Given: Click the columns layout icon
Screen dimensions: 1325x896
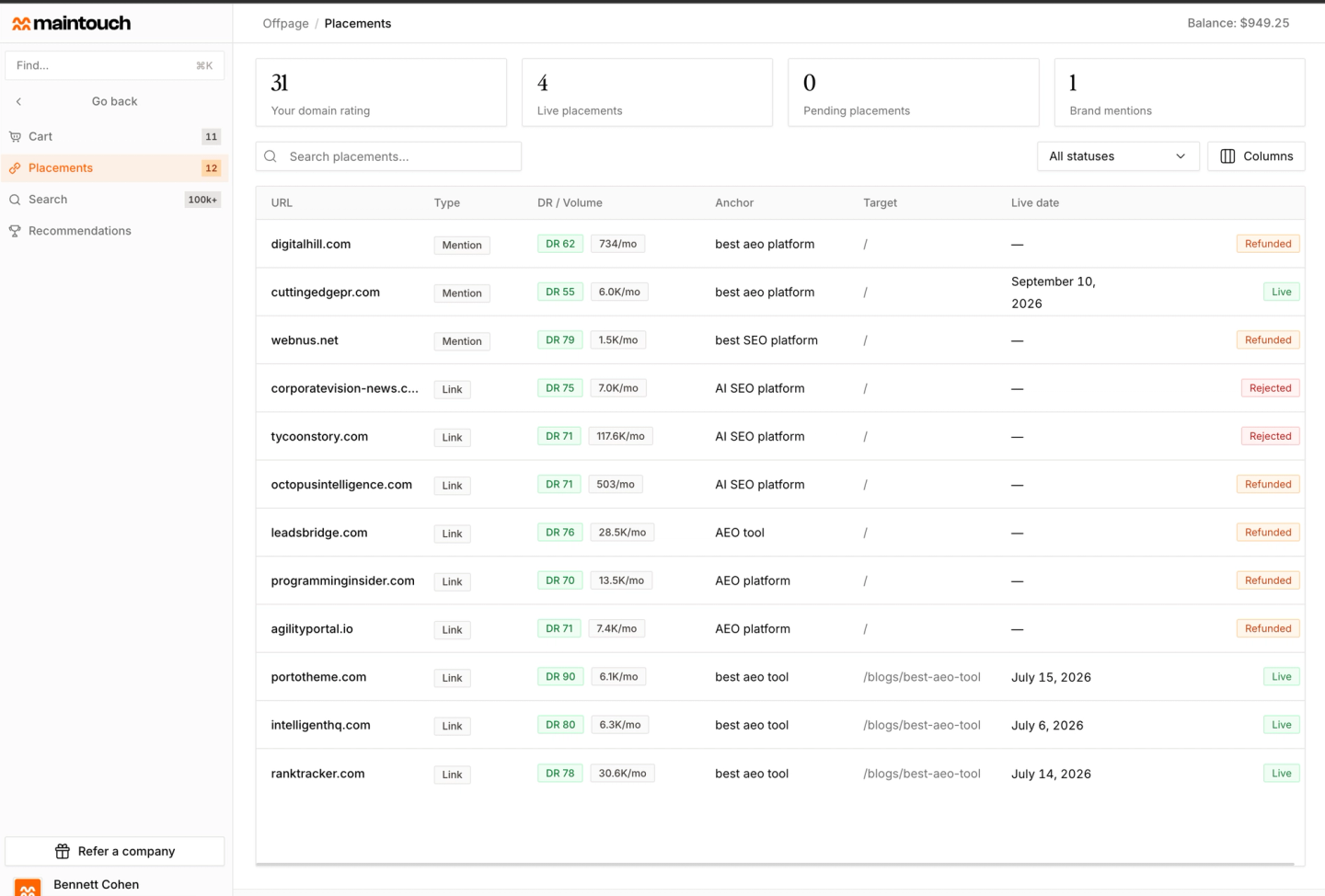Looking at the screenshot, I should pyautogui.click(x=1227, y=156).
